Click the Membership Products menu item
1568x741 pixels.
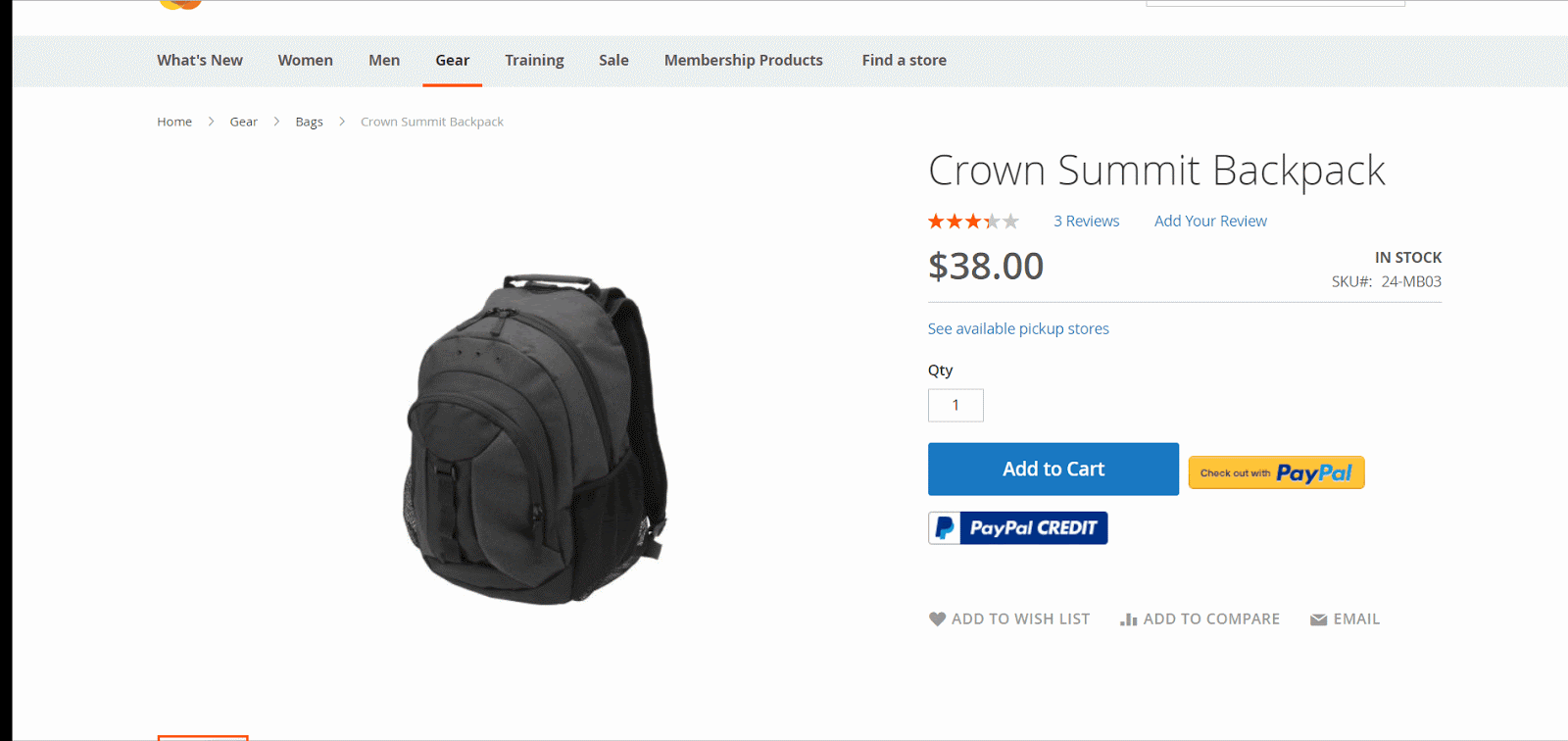click(743, 61)
